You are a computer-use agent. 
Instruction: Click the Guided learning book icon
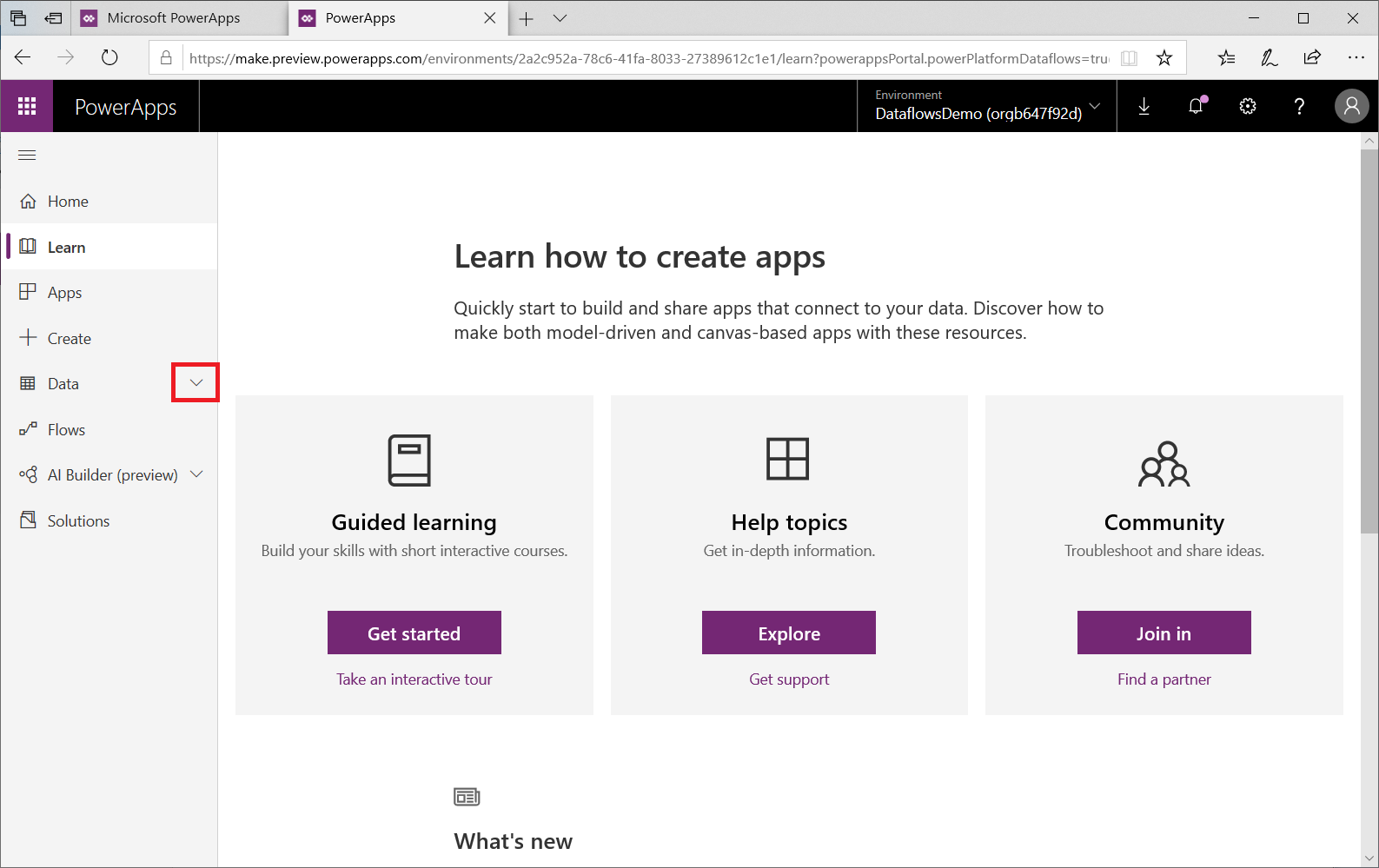click(409, 460)
